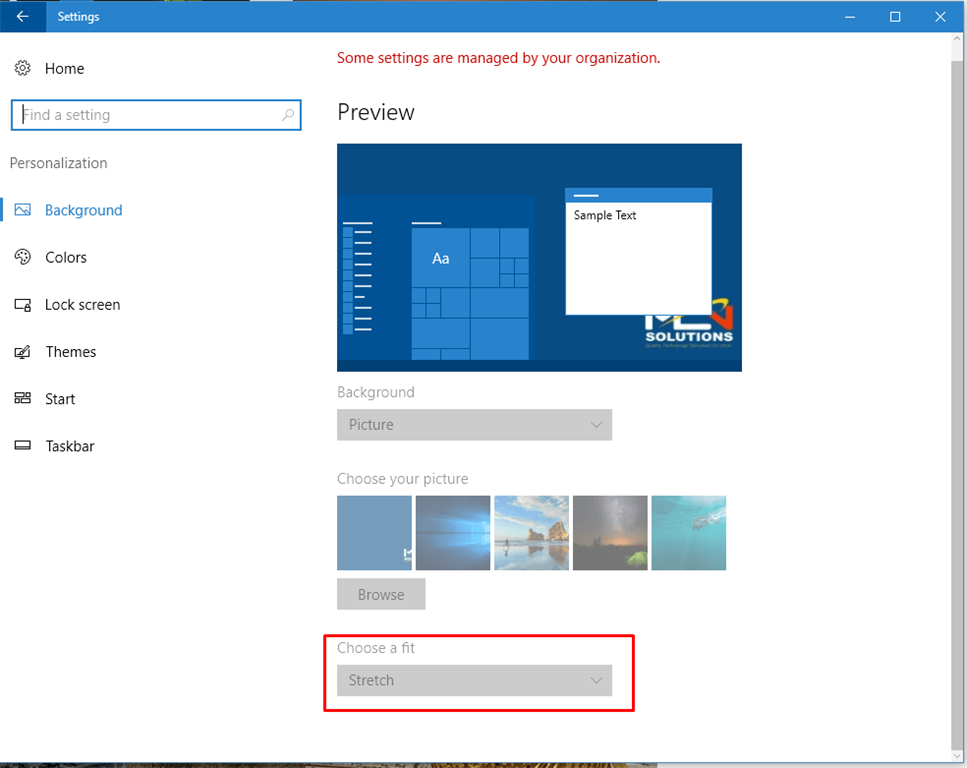This screenshot has height=768, width=967.
Task: Open Start personalization settings
Action: coord(60,399)
